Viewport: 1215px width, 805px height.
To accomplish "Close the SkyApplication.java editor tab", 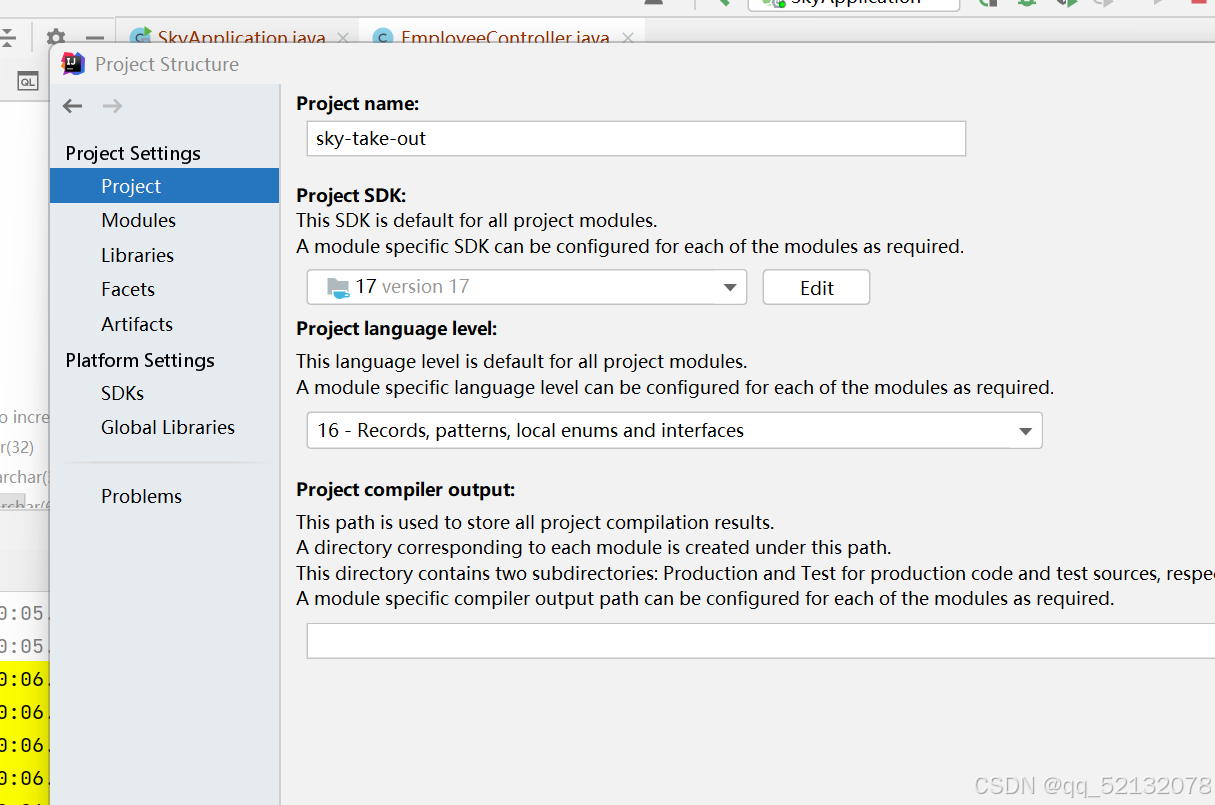I will (x=343, y=38).
